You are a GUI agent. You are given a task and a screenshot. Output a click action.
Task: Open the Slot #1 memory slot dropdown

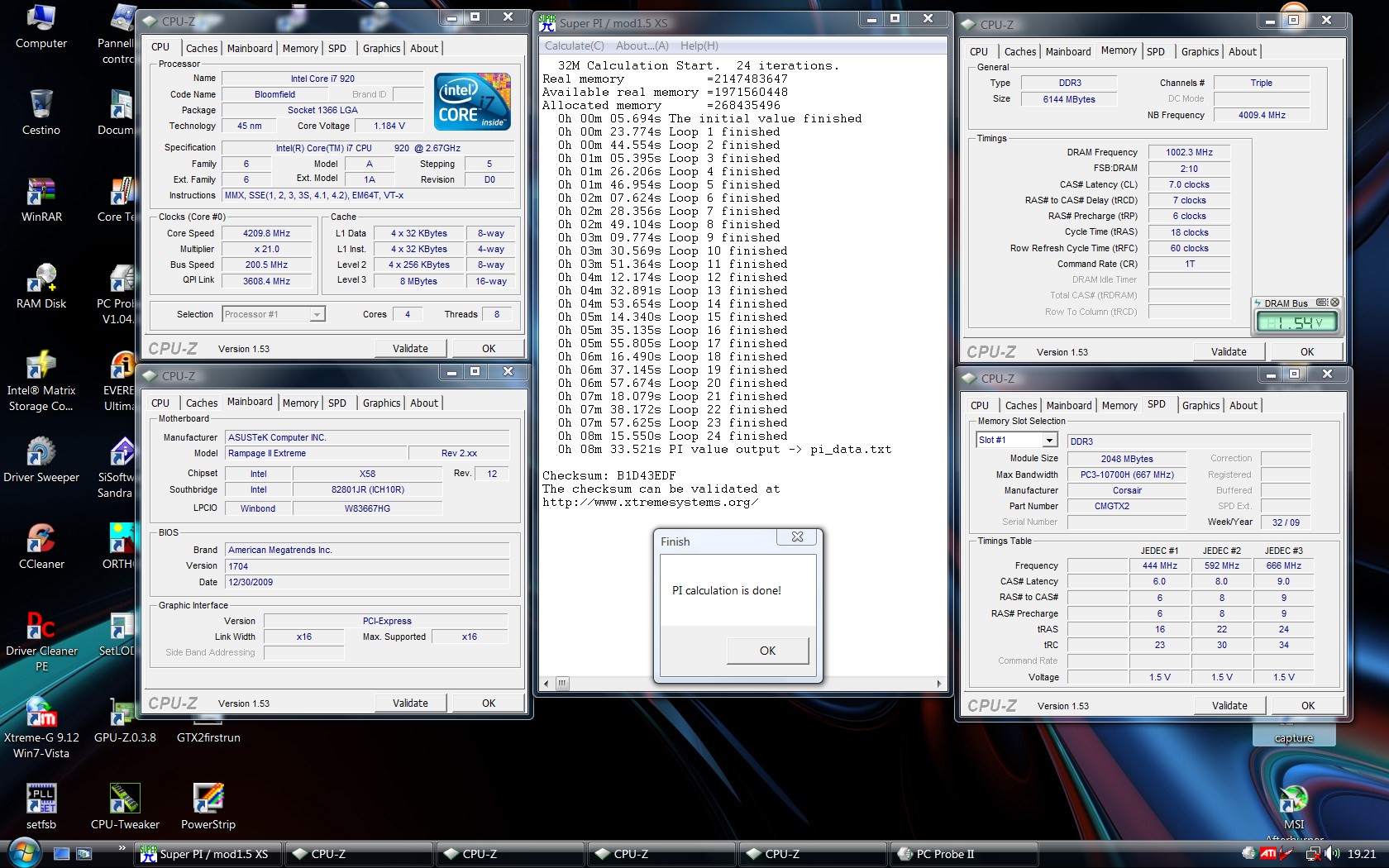click(1049, 441)
